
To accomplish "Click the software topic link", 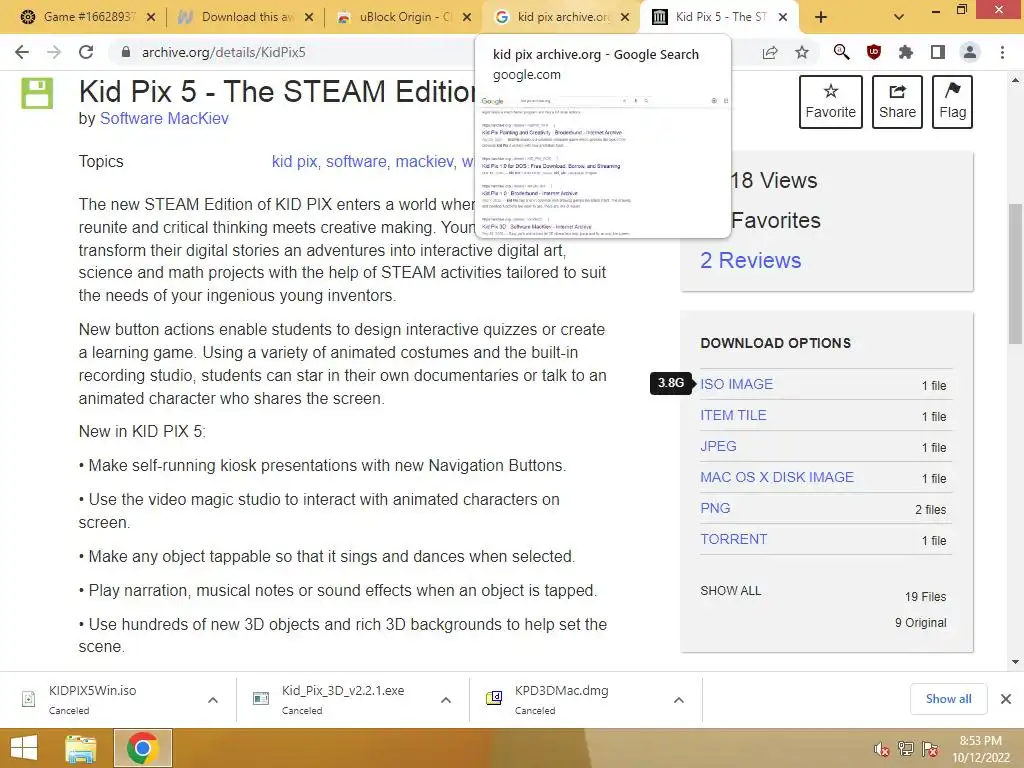I will click(356, 161).
